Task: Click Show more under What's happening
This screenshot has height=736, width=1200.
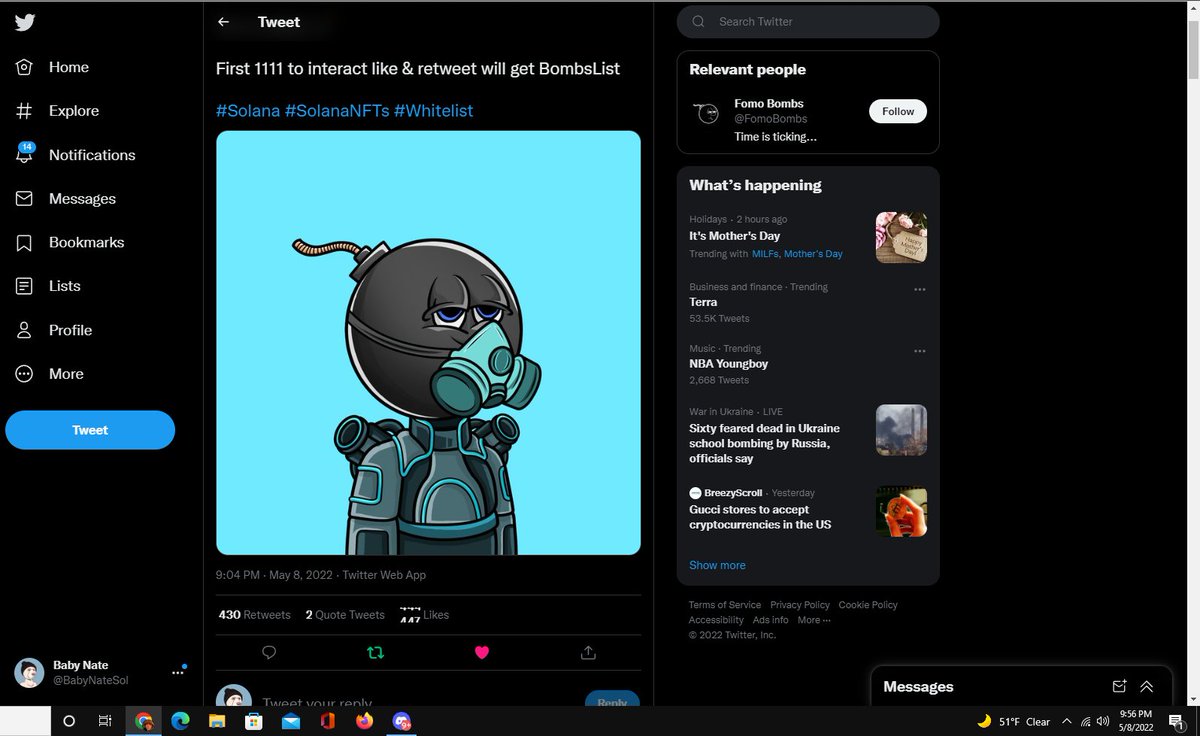Action: coord(717,565)
